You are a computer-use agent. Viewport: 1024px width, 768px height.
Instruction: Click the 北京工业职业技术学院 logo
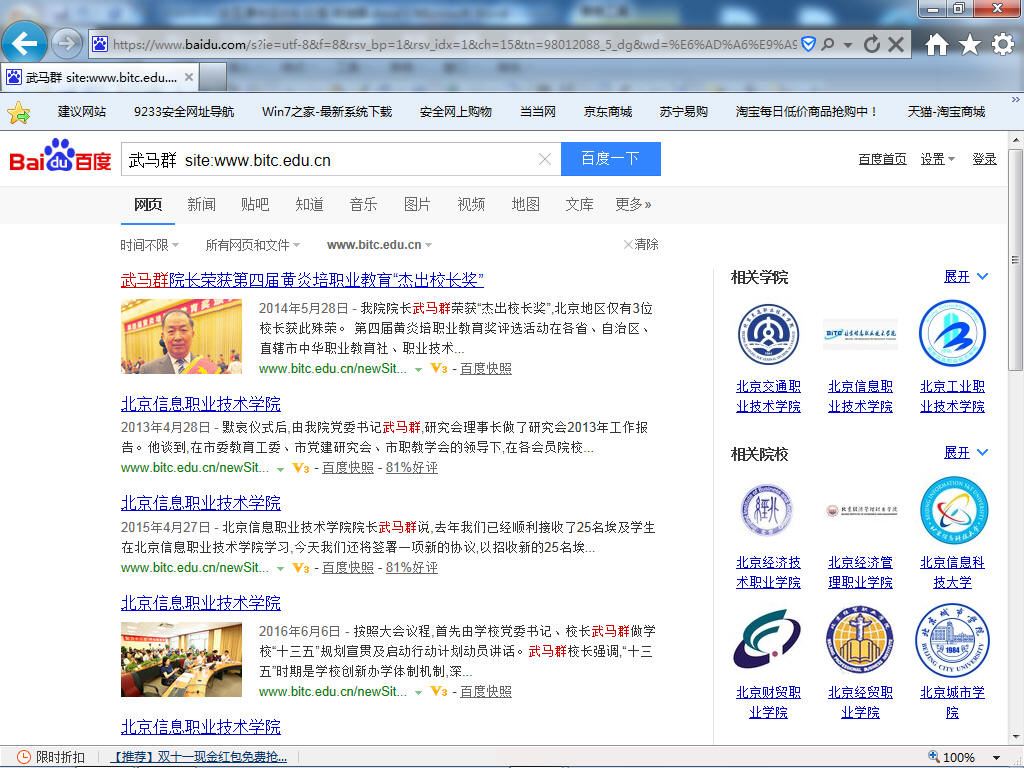pos(952,334)
